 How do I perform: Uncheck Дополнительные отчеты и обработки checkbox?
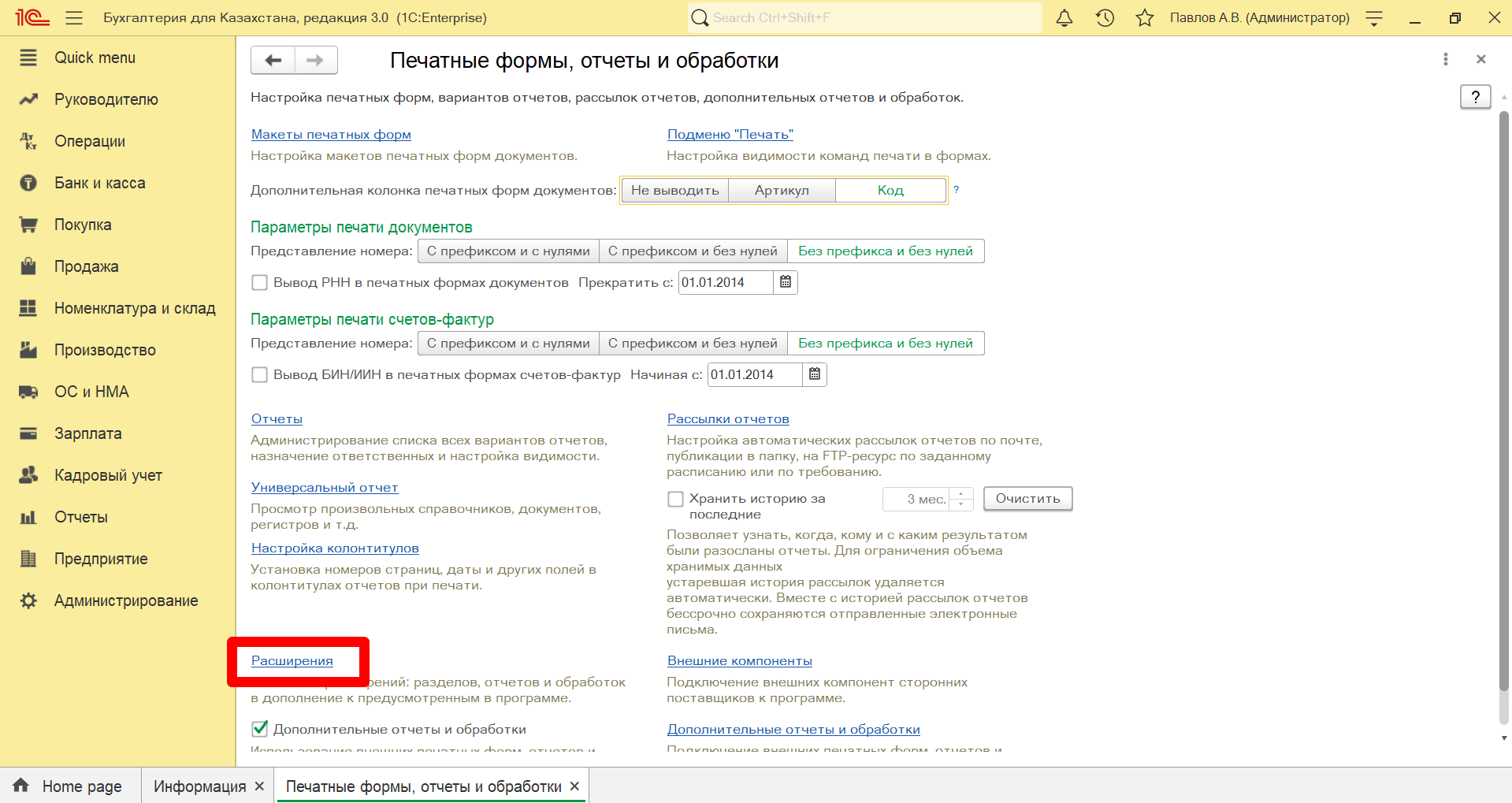[x=259, y=729]
